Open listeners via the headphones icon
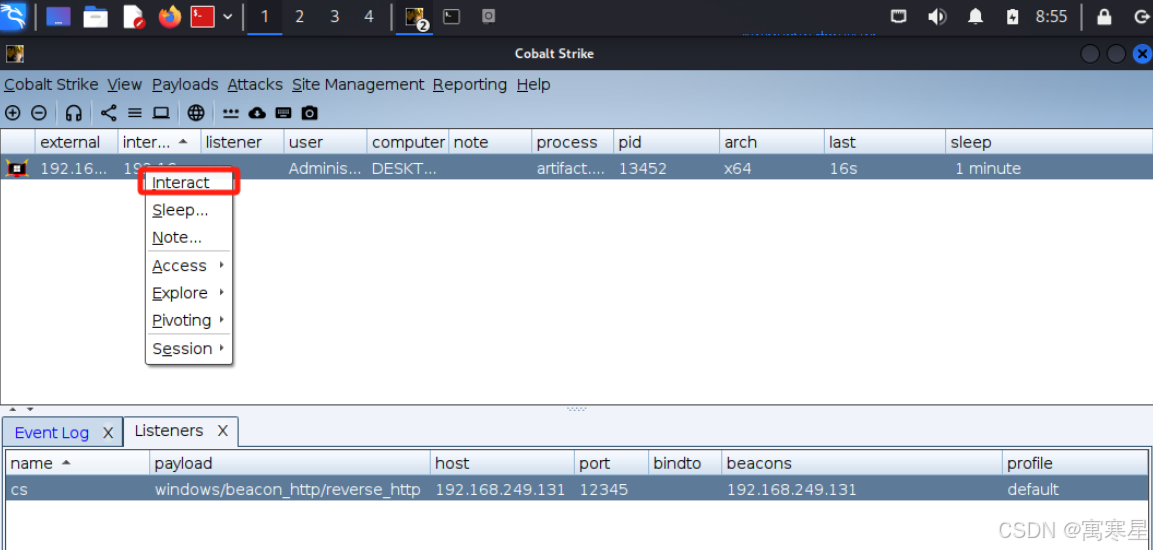 pos(74,113)
